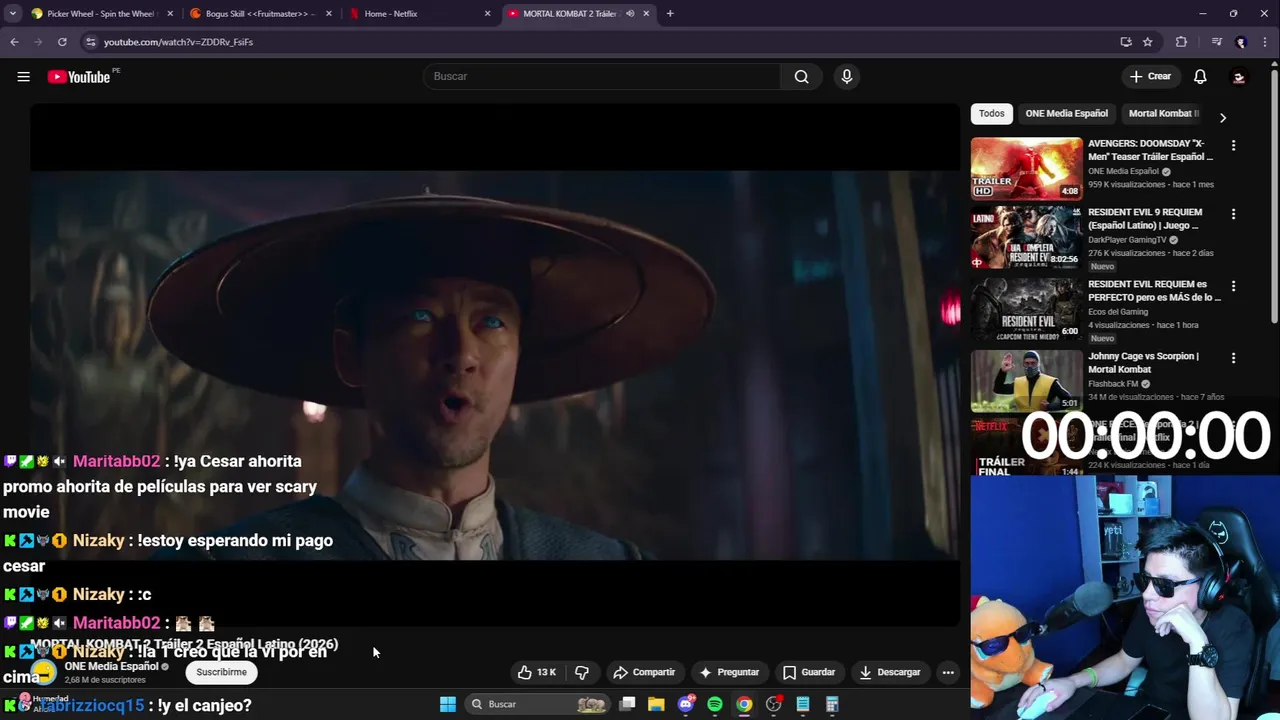Image resolution: width=1280 pixels, height=720 pixels.
Task: Open Calculator from taskbar
Action: pos(832,704)
